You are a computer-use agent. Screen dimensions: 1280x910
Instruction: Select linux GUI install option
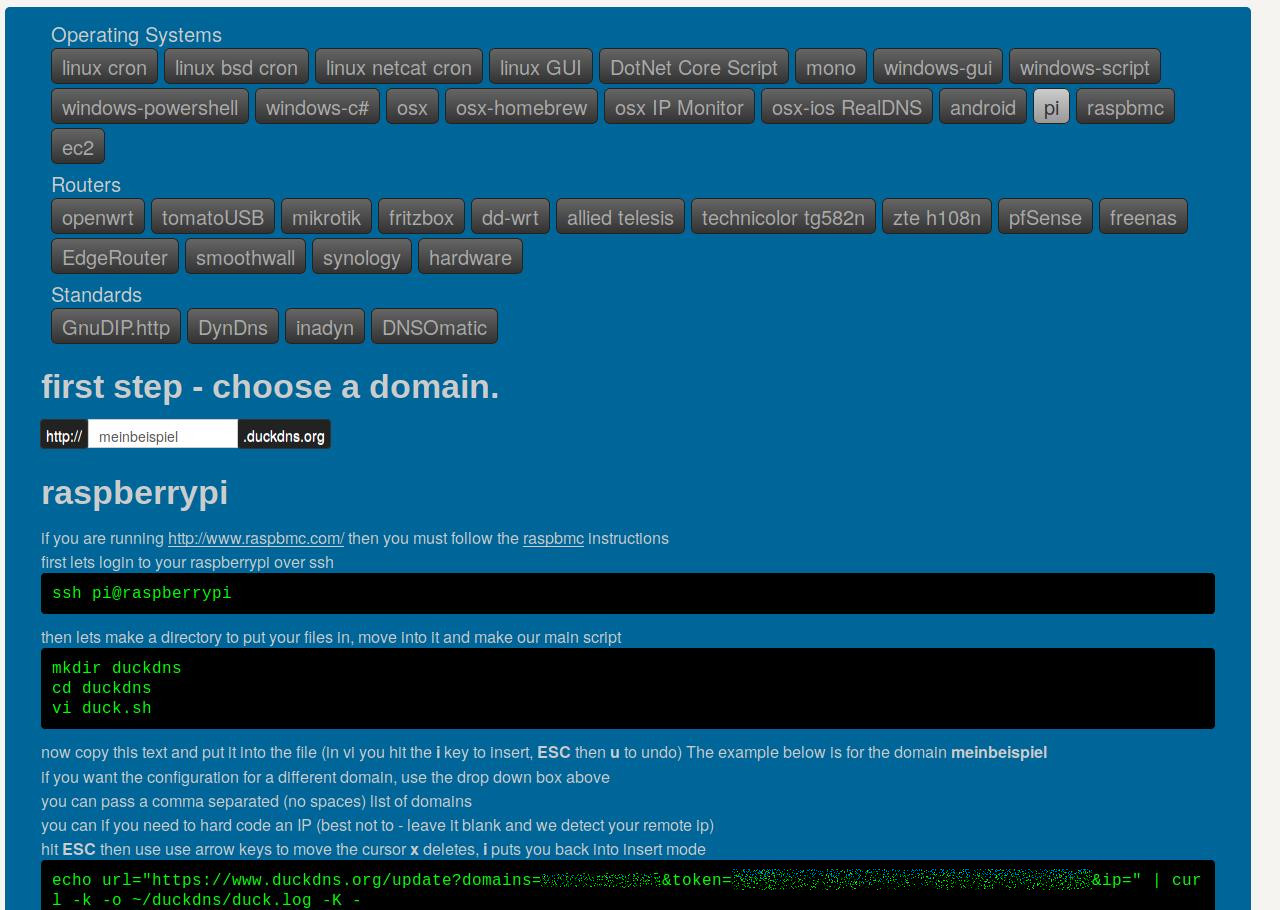pos(541,67)
